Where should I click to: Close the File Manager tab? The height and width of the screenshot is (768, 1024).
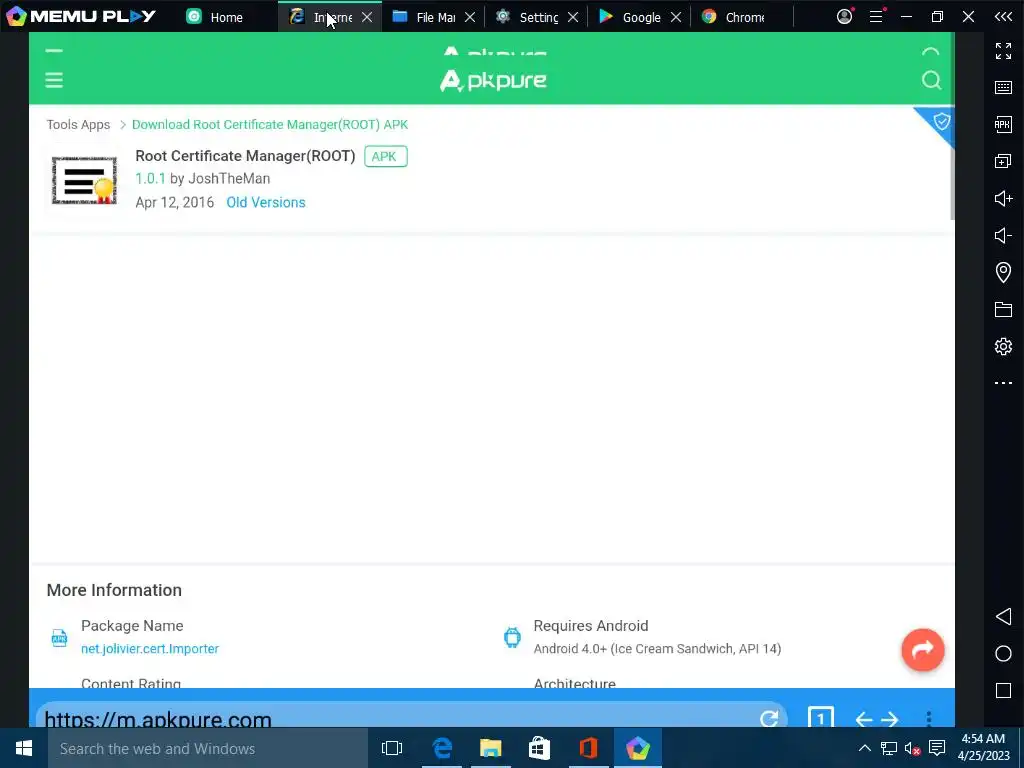[x=470, y=17]
